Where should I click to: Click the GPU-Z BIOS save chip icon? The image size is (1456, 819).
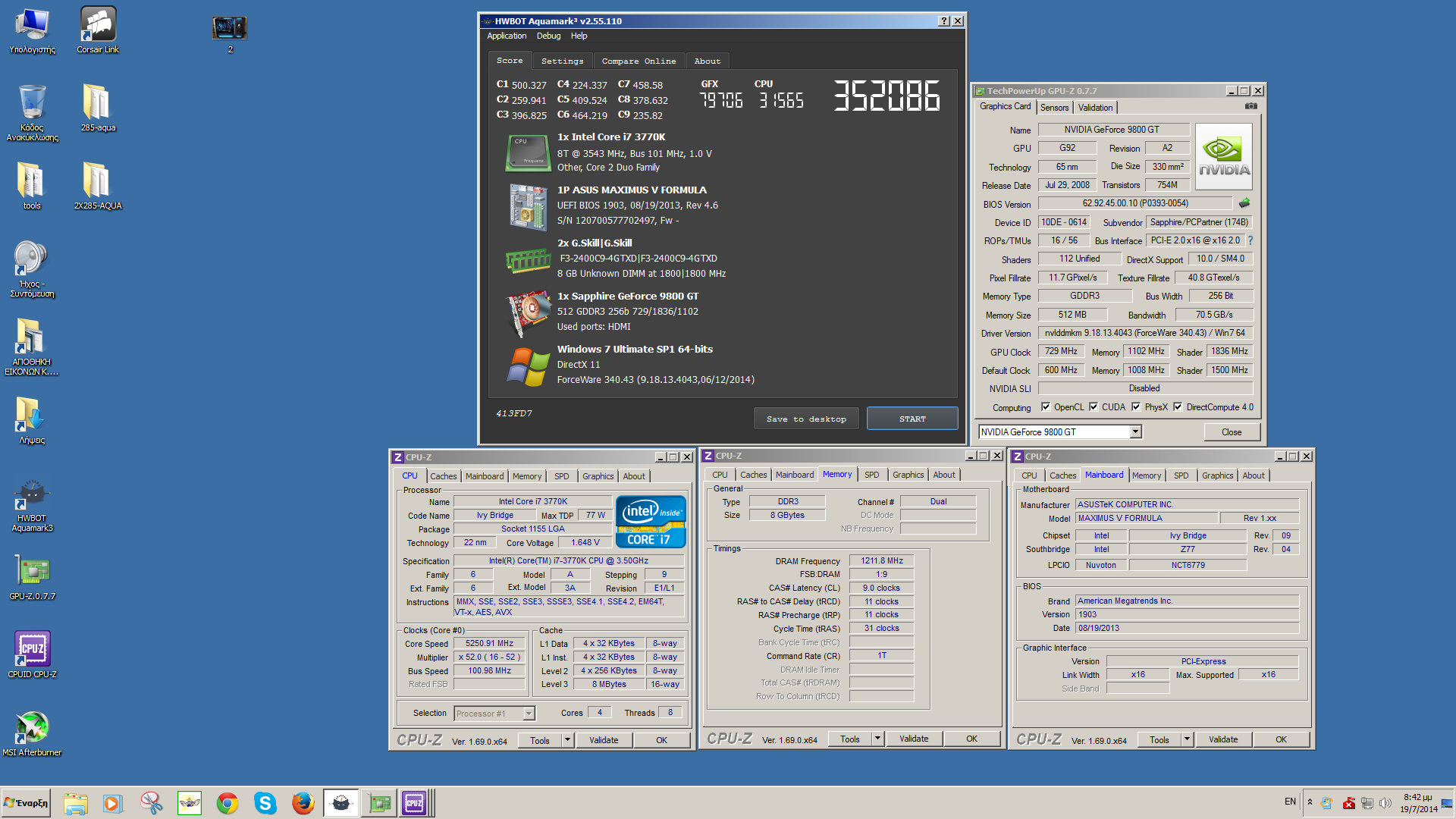point(1244,203)
